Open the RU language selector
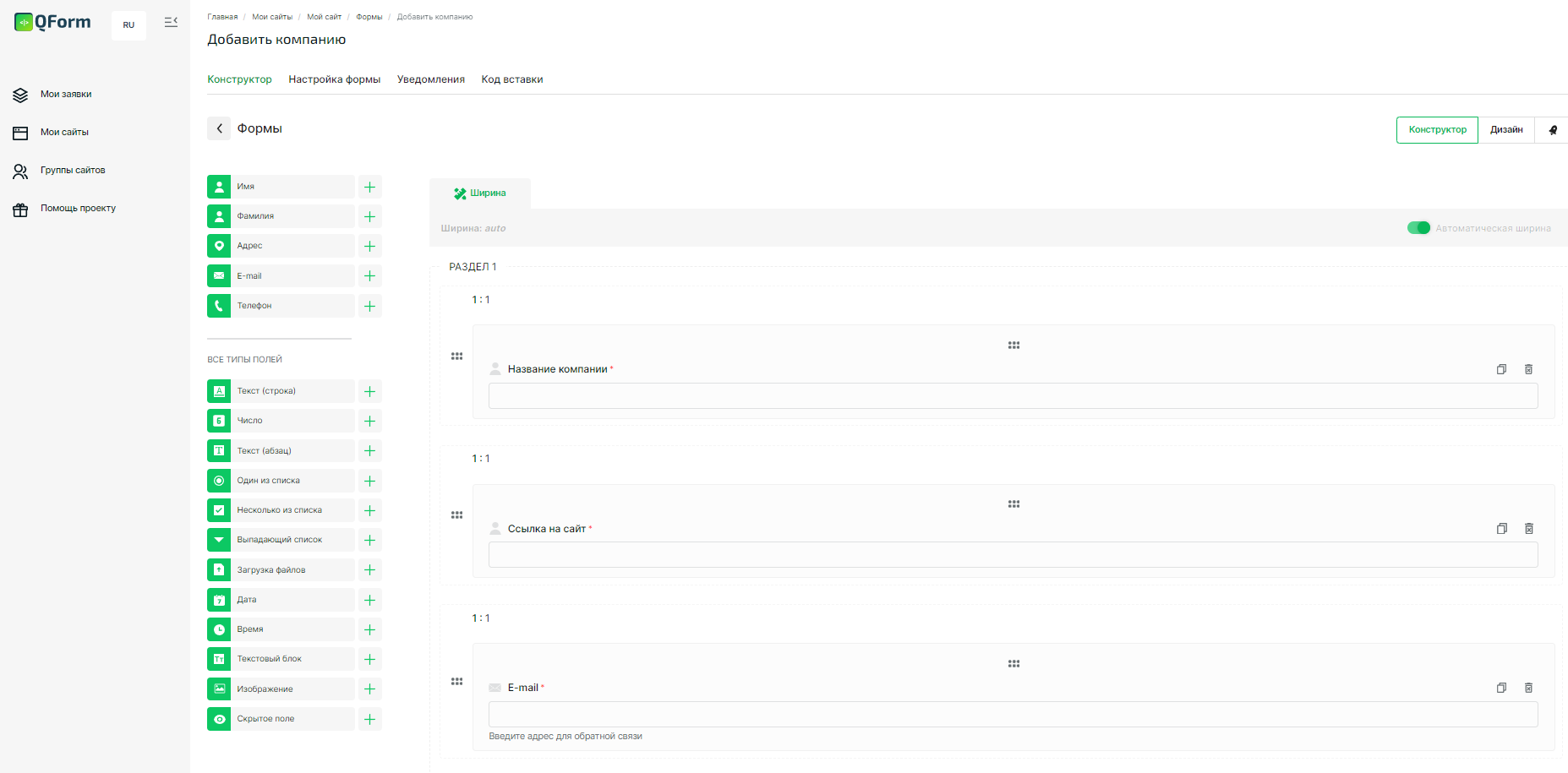This screenshot has width=1568, height=773. [128, 25]
